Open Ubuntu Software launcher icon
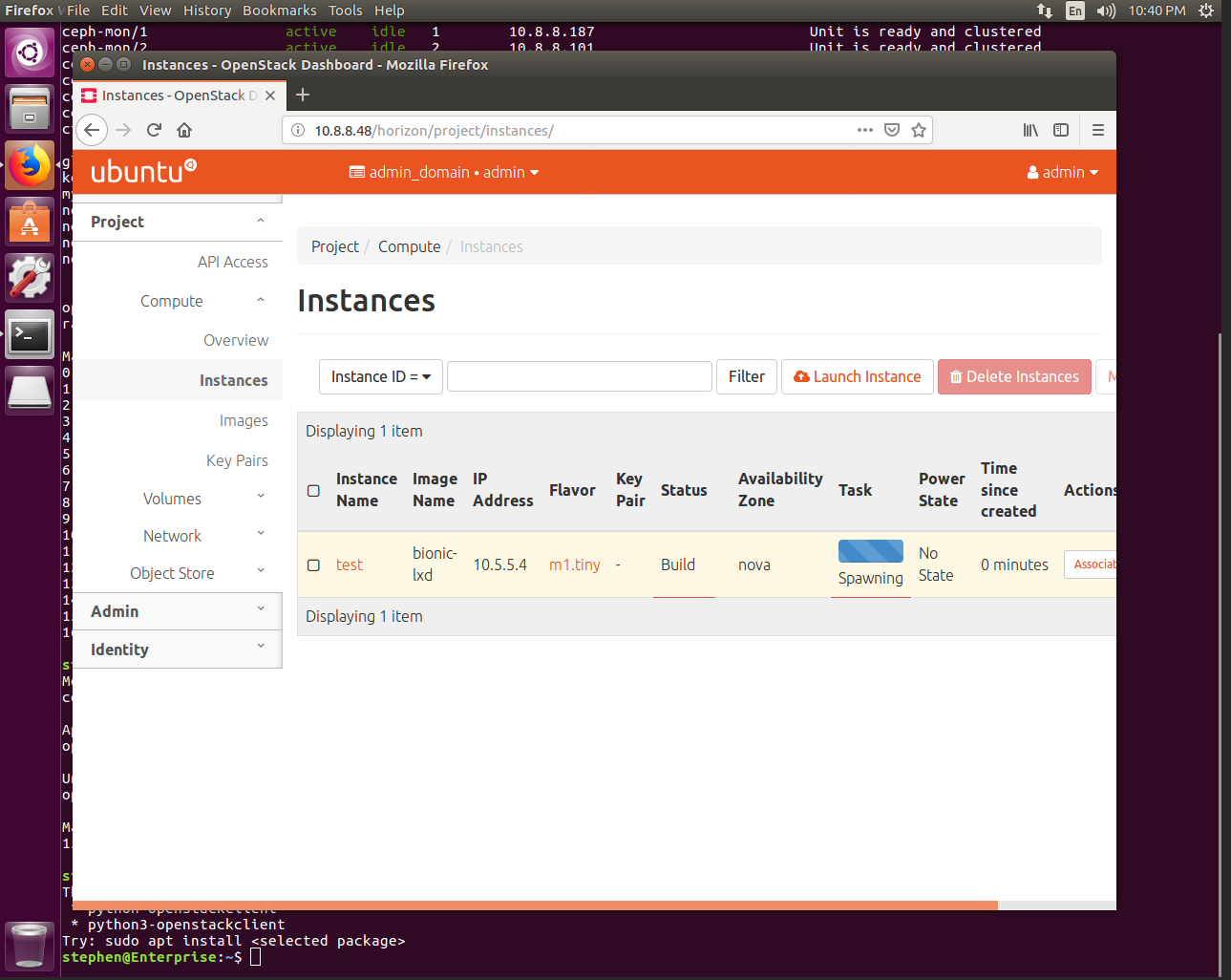The height and width of the screenshot is (980, 1231). coord(30,222)
